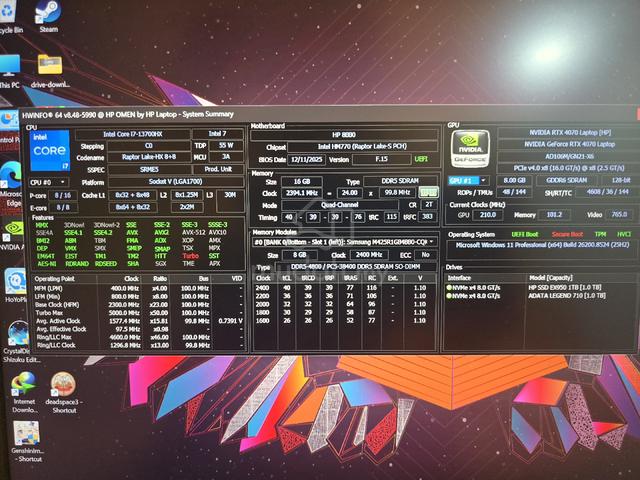Click the '8.00 GB' GPU memory field
This screenshot has width=640, height=480.
514,180
